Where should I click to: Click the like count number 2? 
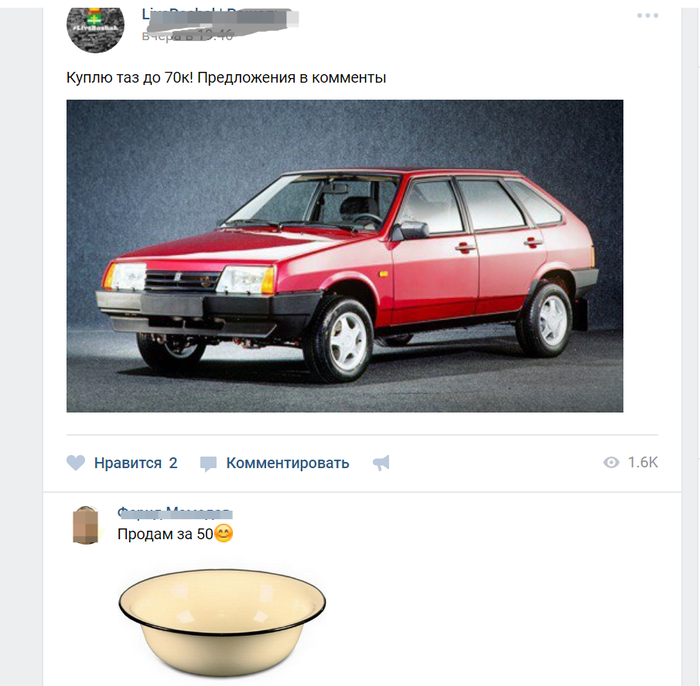173,463
